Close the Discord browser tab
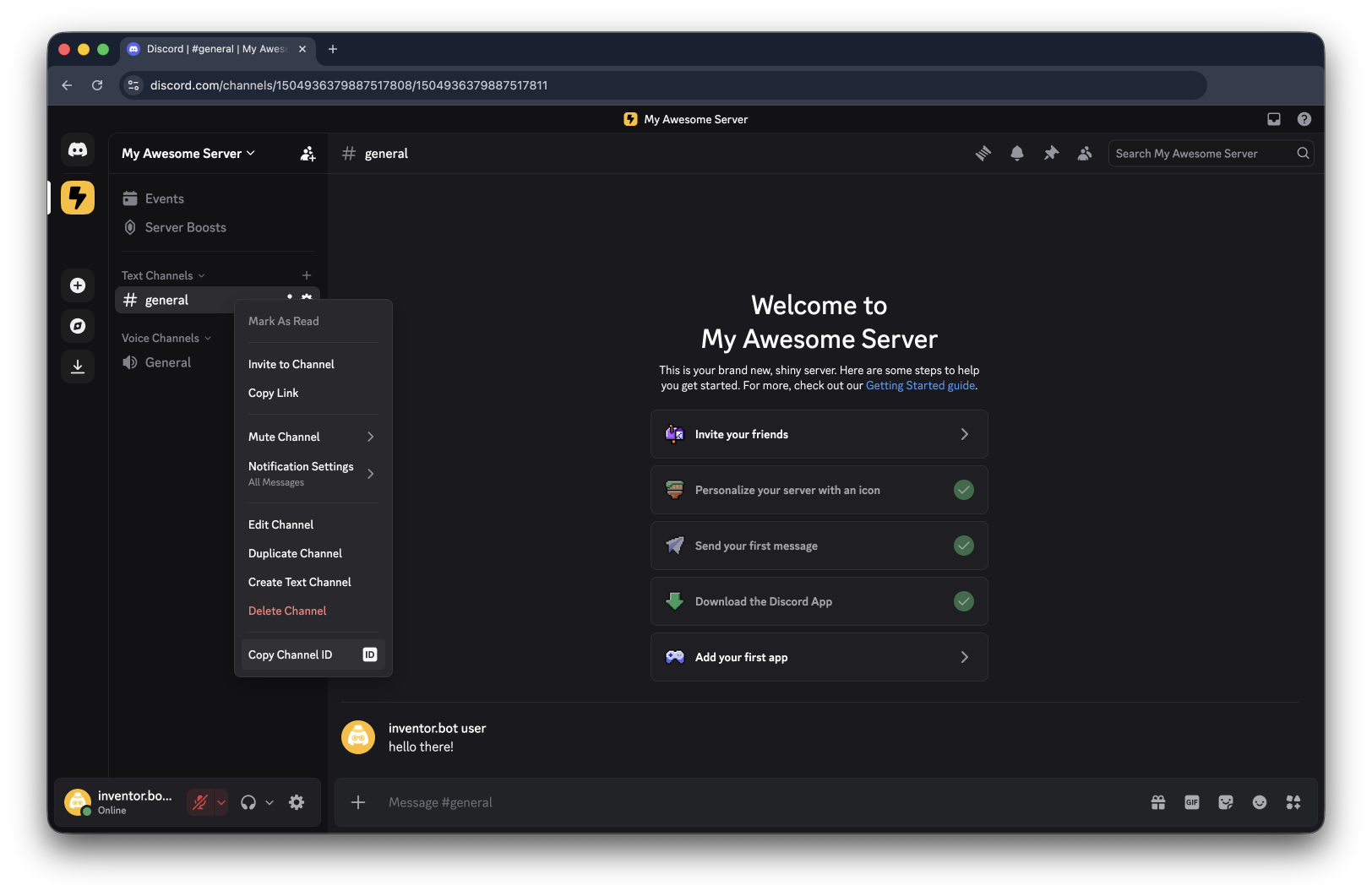 302,49
